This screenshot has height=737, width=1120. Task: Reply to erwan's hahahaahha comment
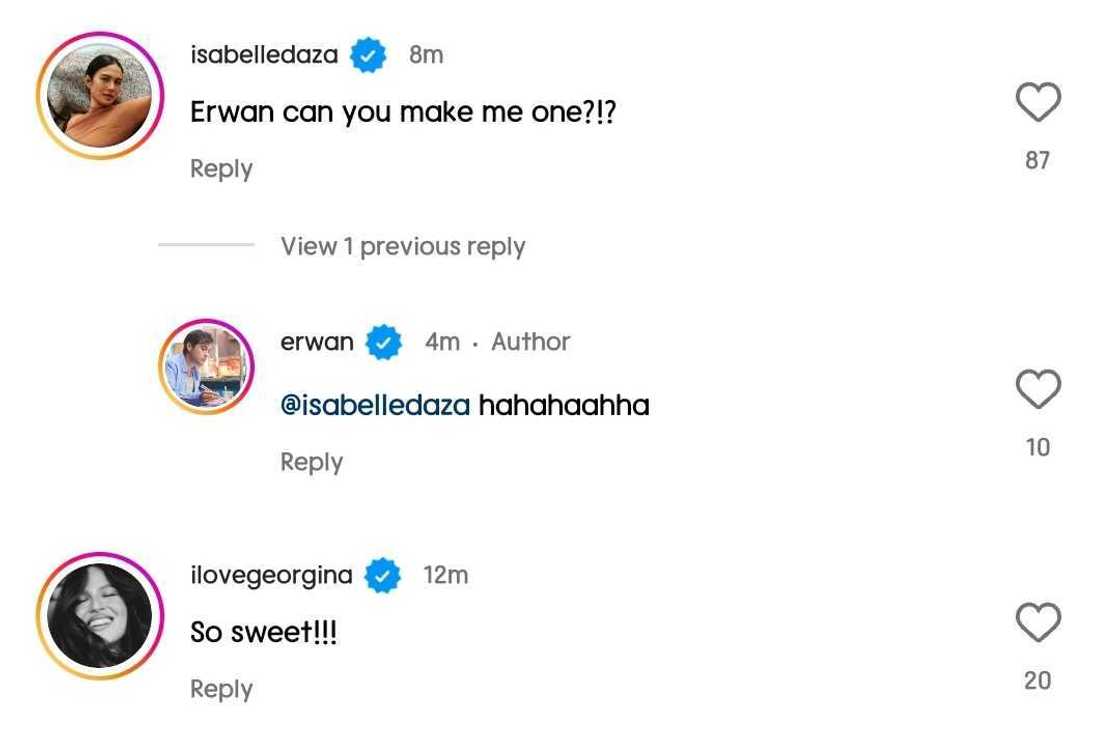[311, 462]
